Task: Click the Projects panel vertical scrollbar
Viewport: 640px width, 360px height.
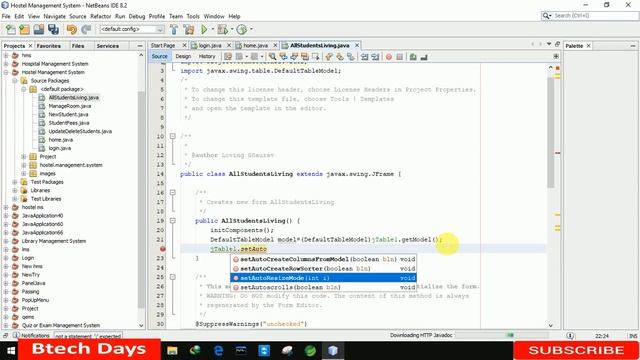Action: pyautogui.click(x=141, y=200)
